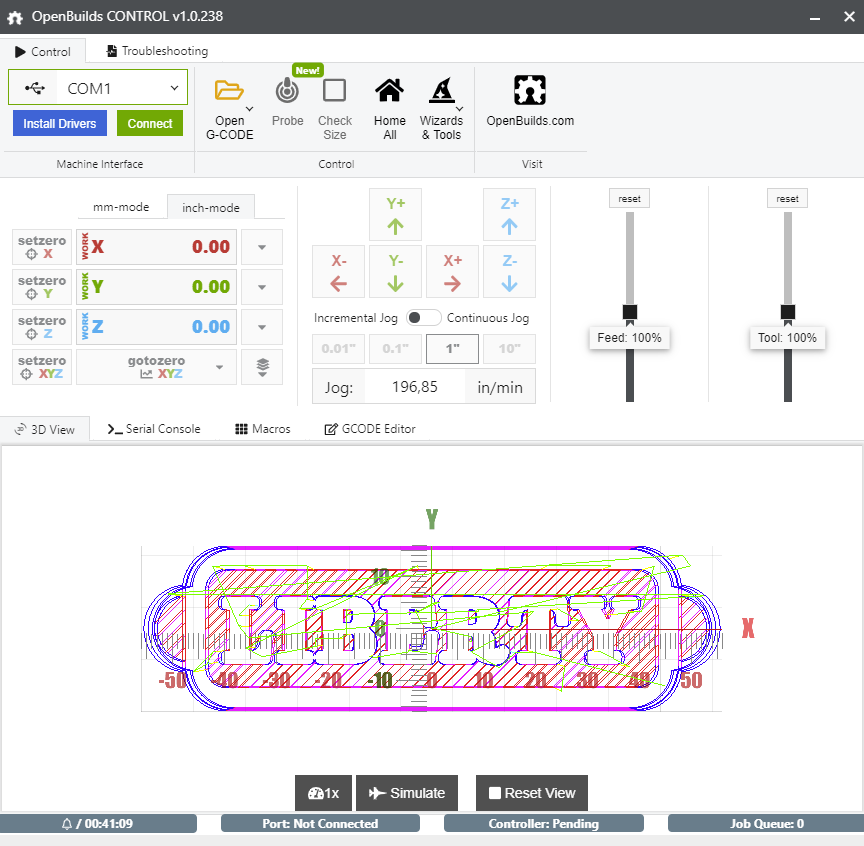Expand Open G-CODE dropdown chevron
This screenshot has width=864, height=846.
(x=250, y=109)
